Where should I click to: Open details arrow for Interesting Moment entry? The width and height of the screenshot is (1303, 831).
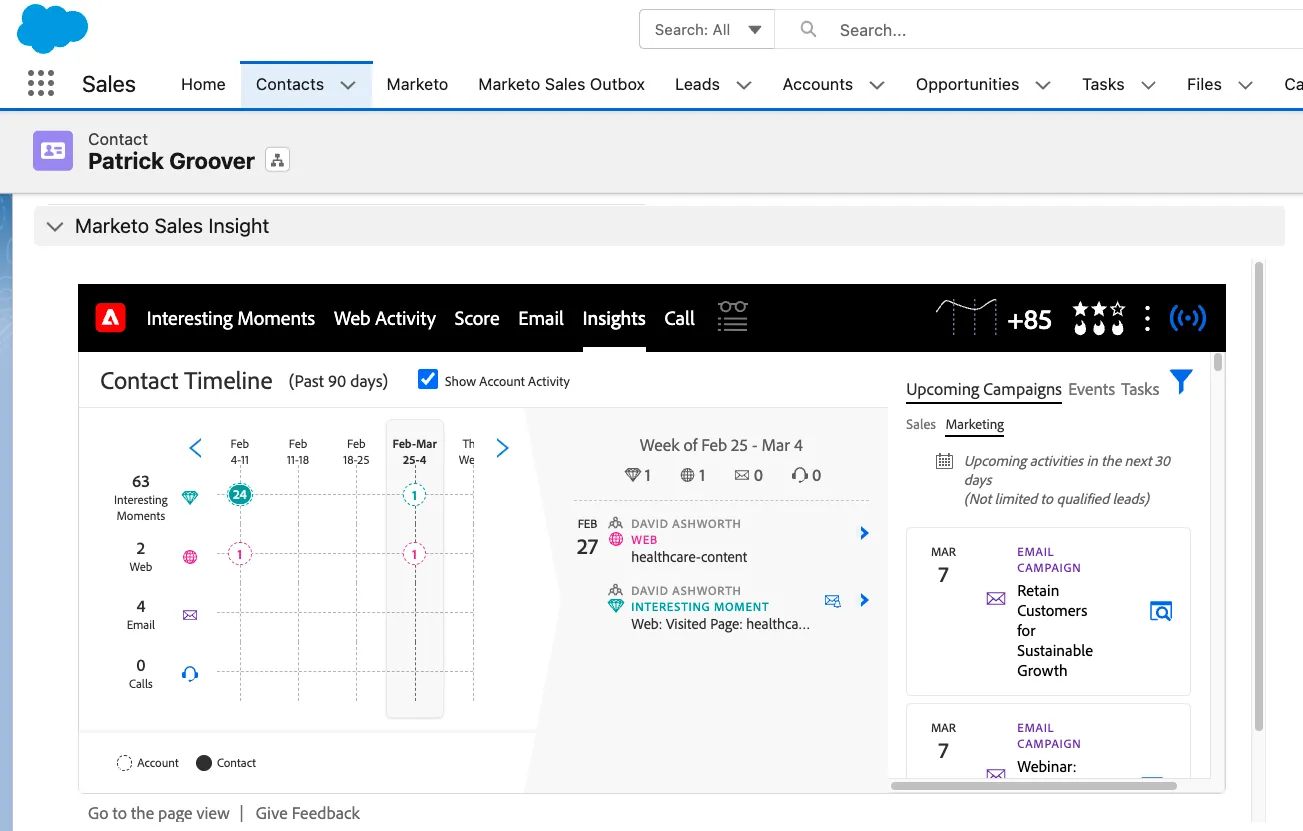[864, 600]
